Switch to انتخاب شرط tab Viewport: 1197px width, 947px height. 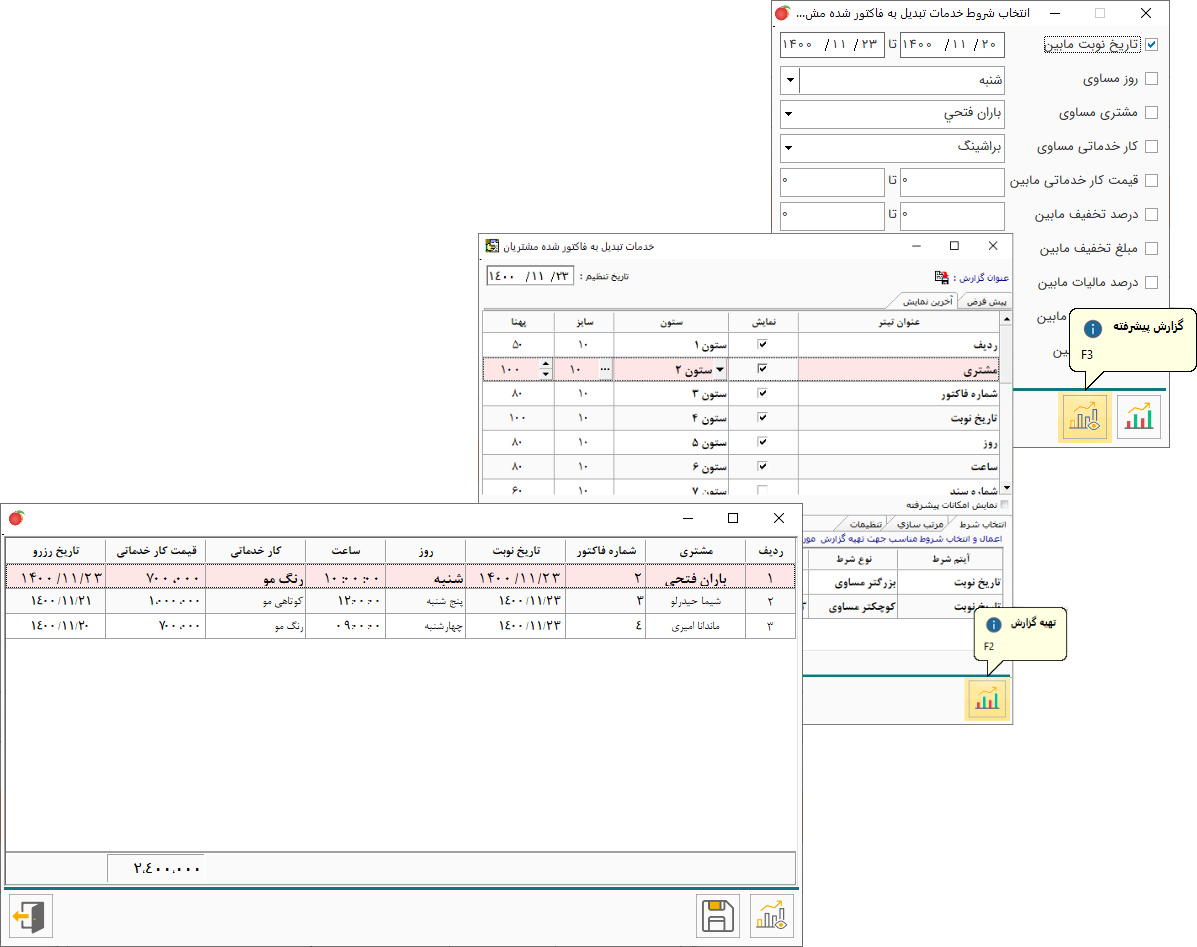pos(982,524)
